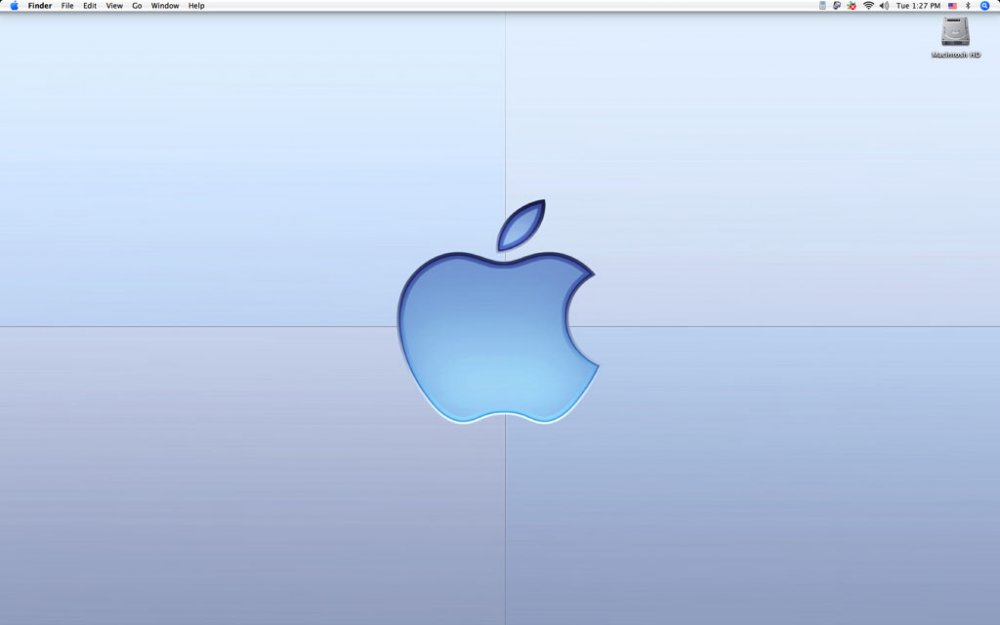Click the red and green status icon
The image size is (1000, 625).
pos(851,6)
